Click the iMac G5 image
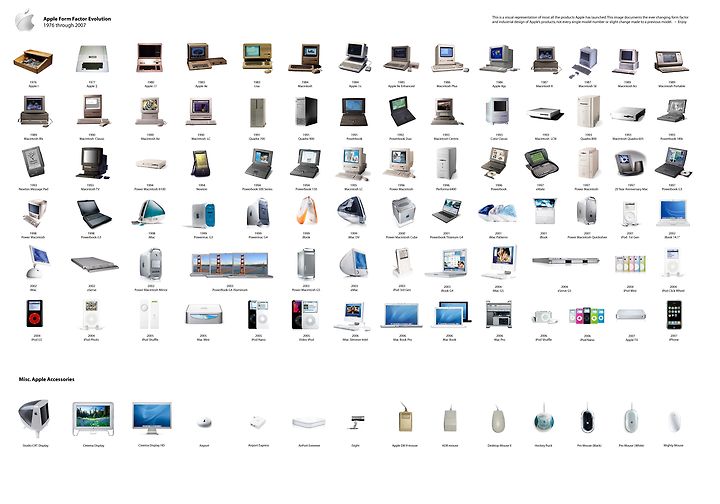This screenshot has width=720, height=504. [500, 262]
